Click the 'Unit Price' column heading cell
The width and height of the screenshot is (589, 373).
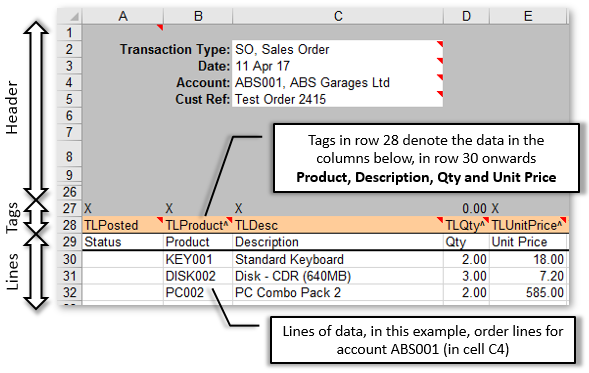tap(529, 242)
